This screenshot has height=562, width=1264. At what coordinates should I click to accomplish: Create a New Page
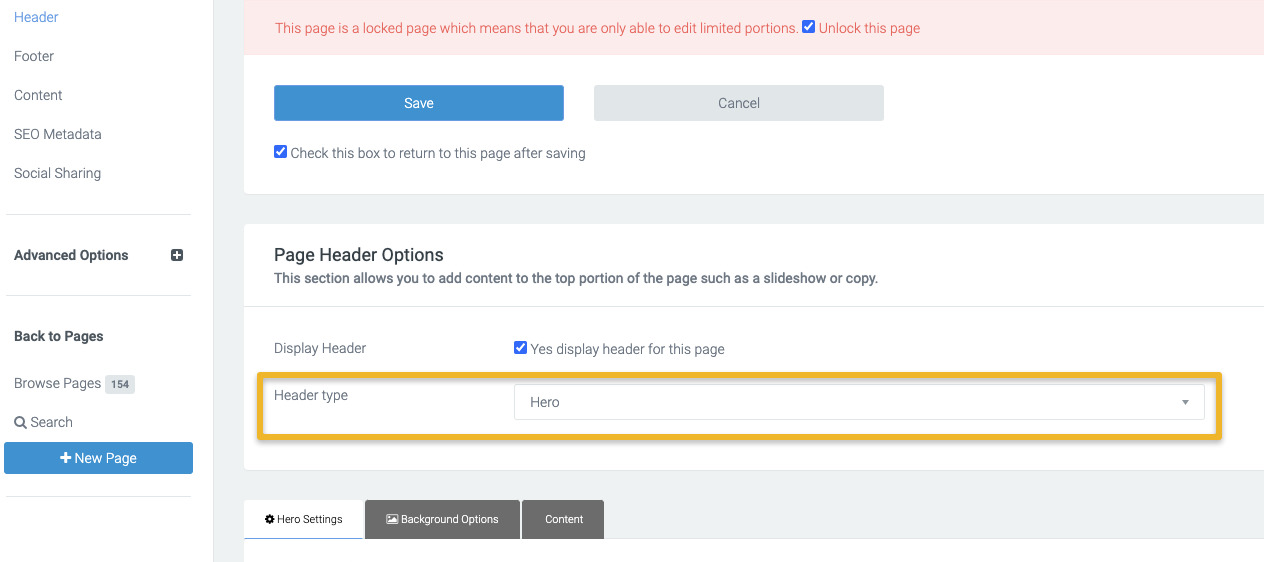tap(98, 458)
